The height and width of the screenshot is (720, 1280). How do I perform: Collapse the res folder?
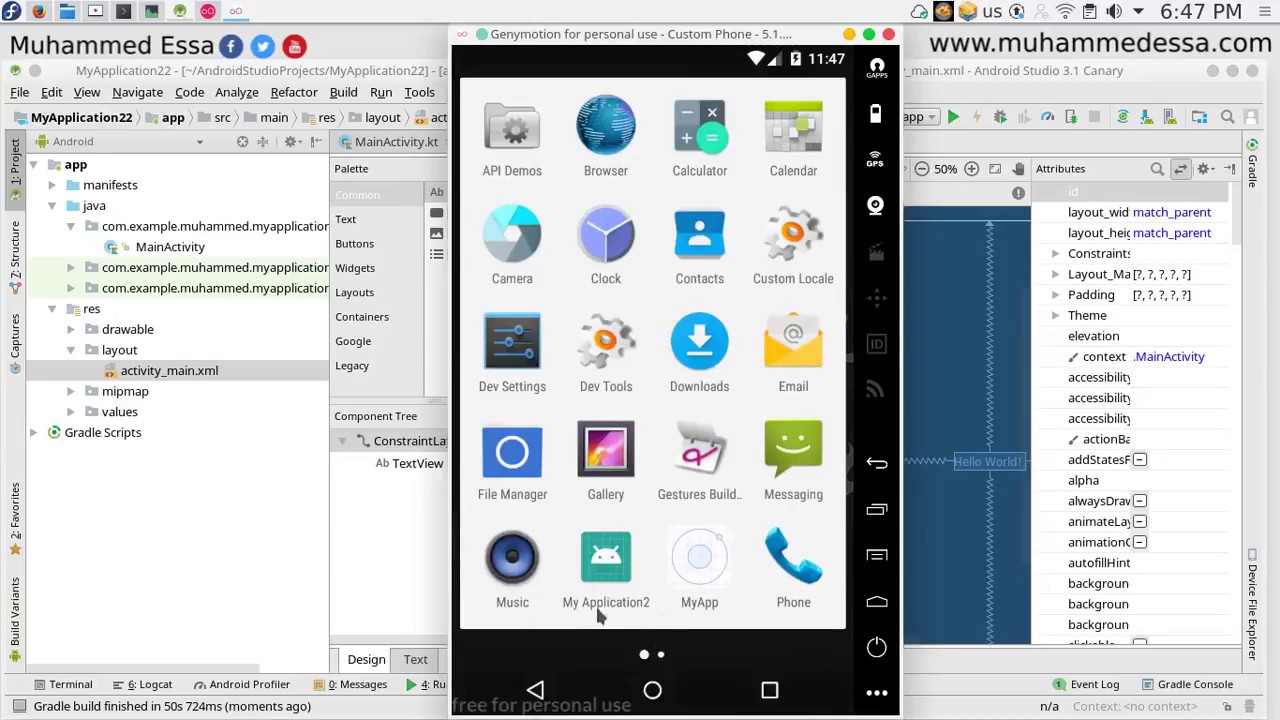(52, 309)
